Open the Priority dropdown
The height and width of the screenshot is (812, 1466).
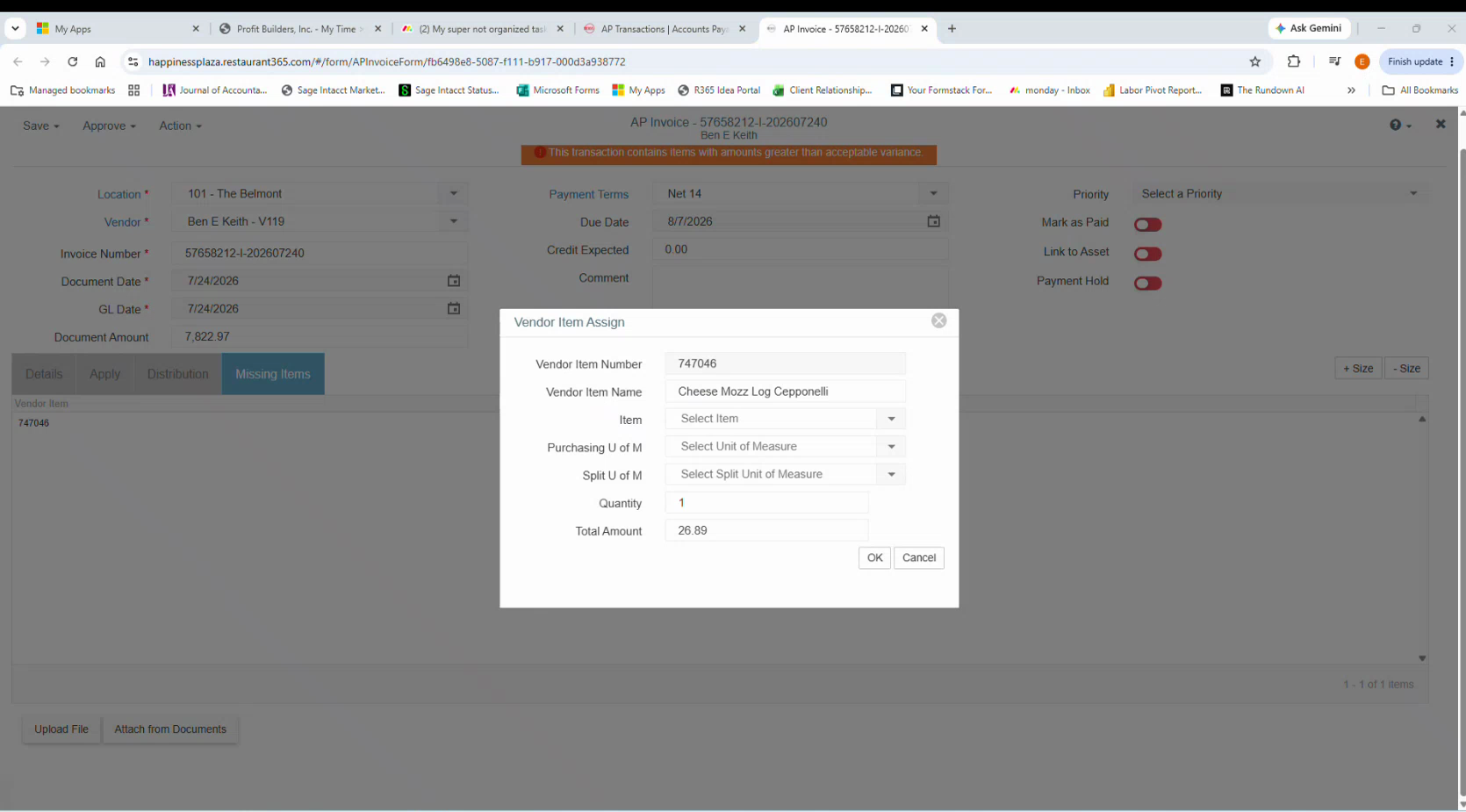1279,193
